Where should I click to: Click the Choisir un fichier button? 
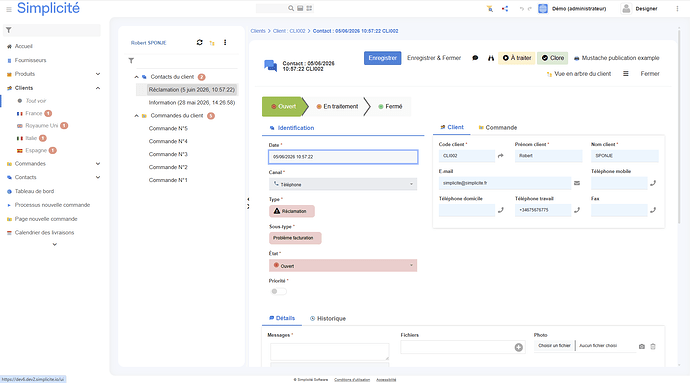(554, 346)
